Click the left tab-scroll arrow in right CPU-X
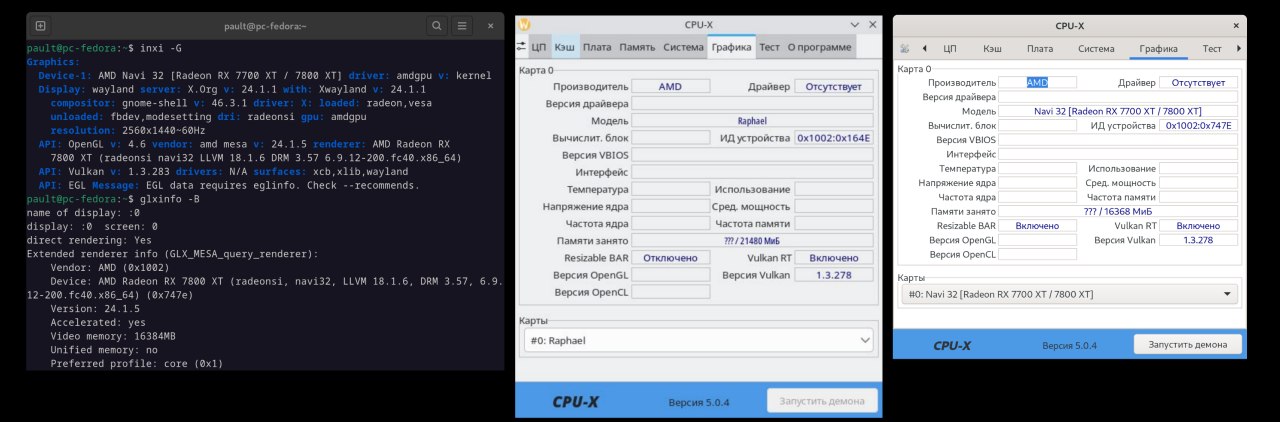 coord(924,48)
